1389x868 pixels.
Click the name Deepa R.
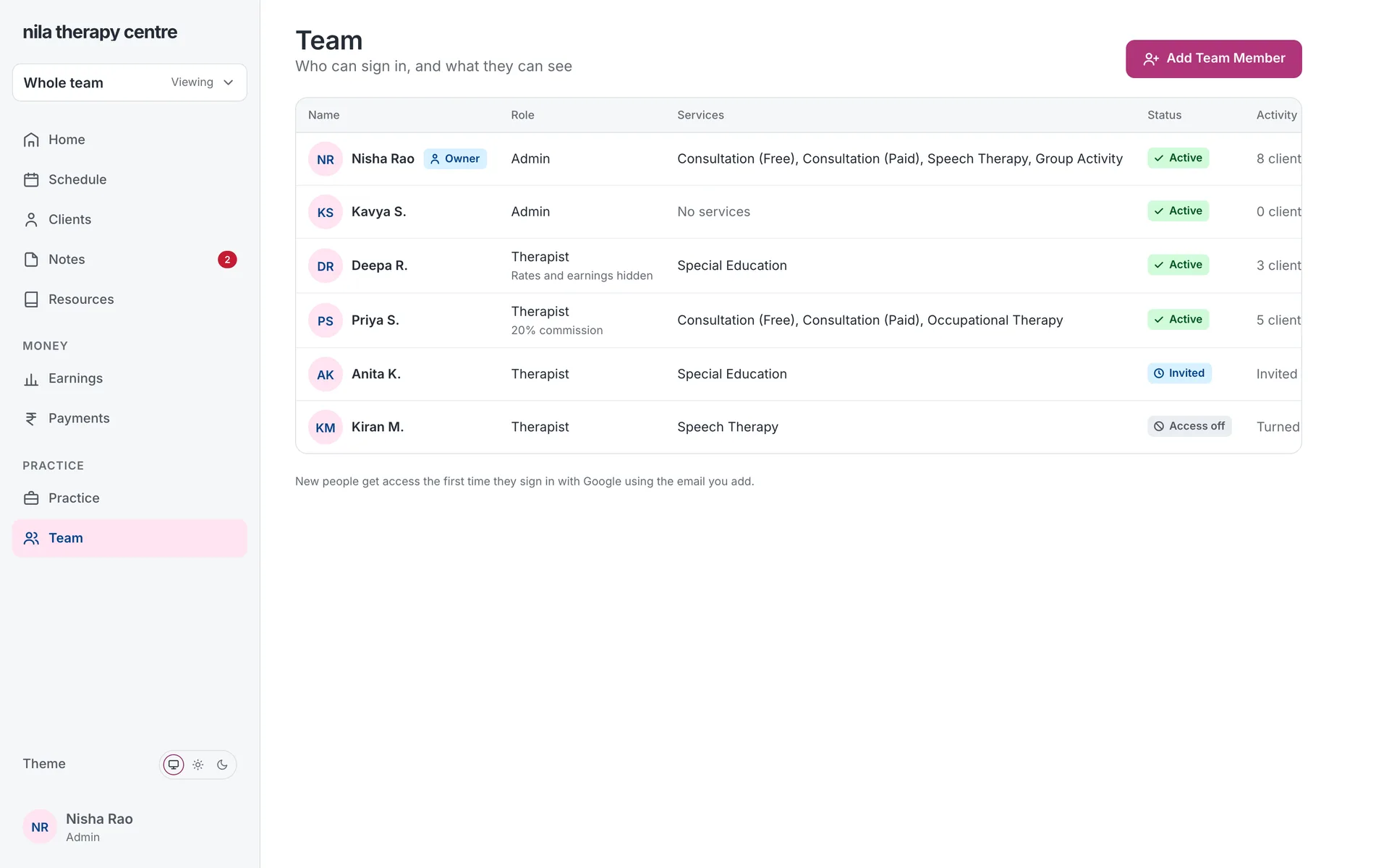379,265
